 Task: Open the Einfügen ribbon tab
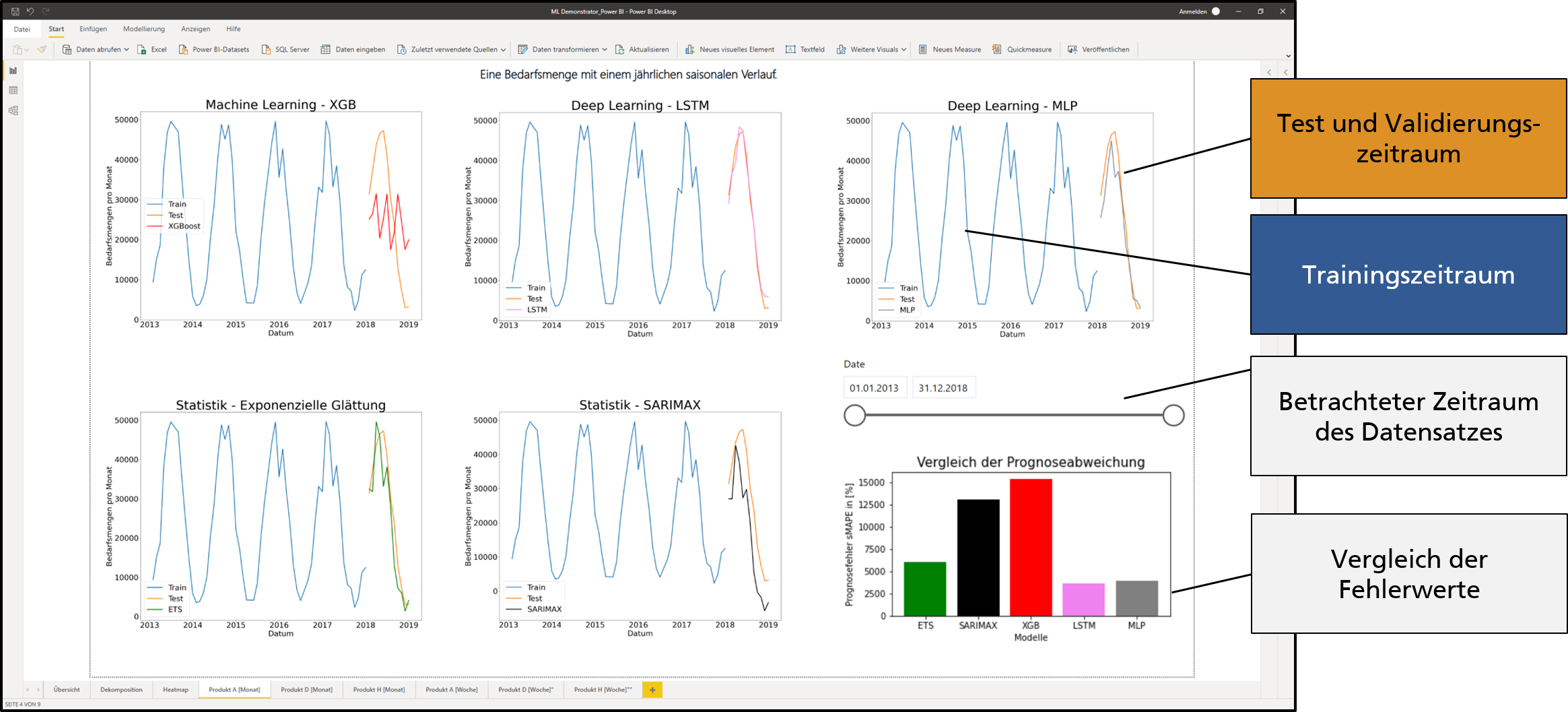[93, 29]
